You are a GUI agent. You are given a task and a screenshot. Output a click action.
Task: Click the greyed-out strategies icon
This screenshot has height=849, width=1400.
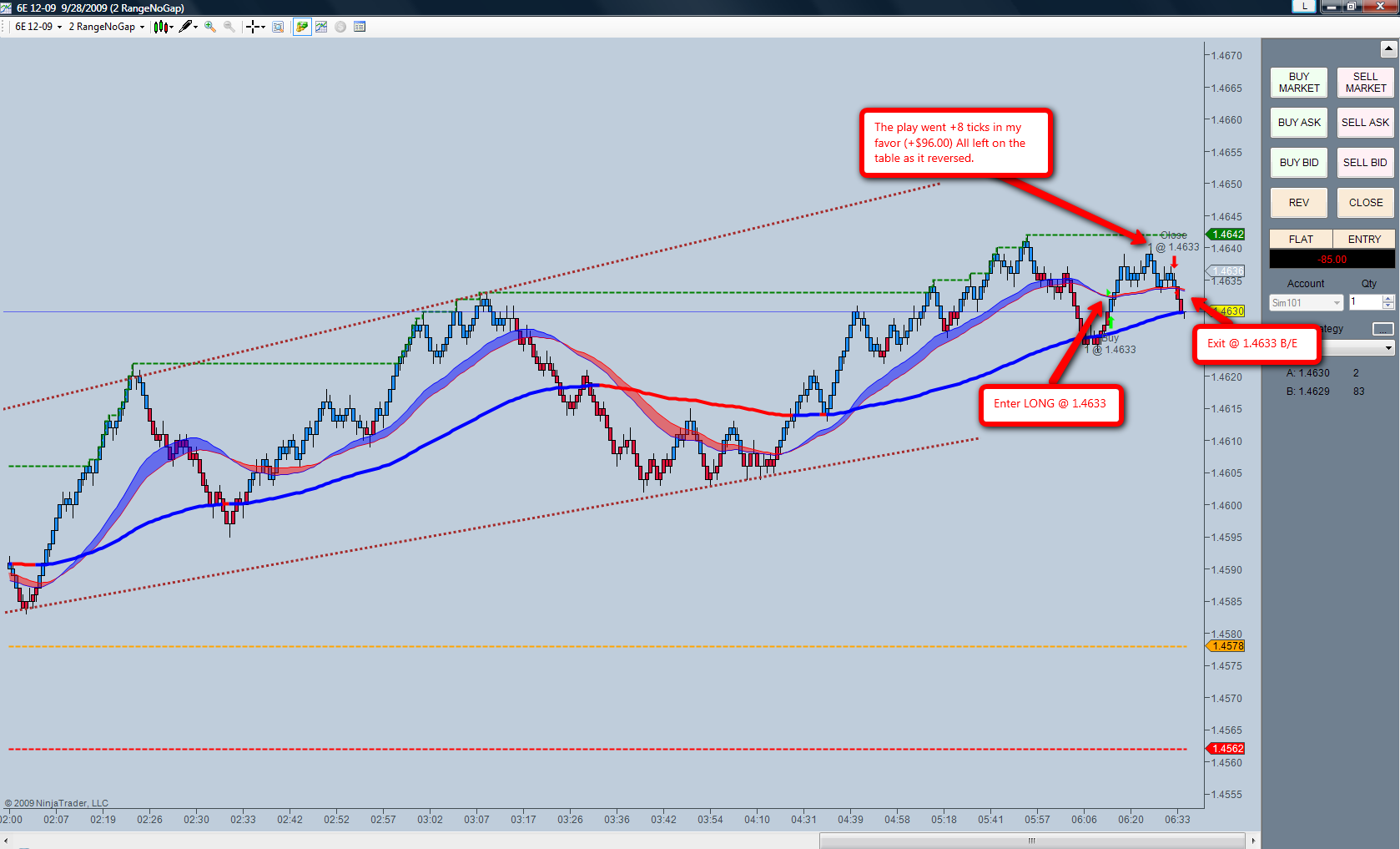click(x=340, y=27)
